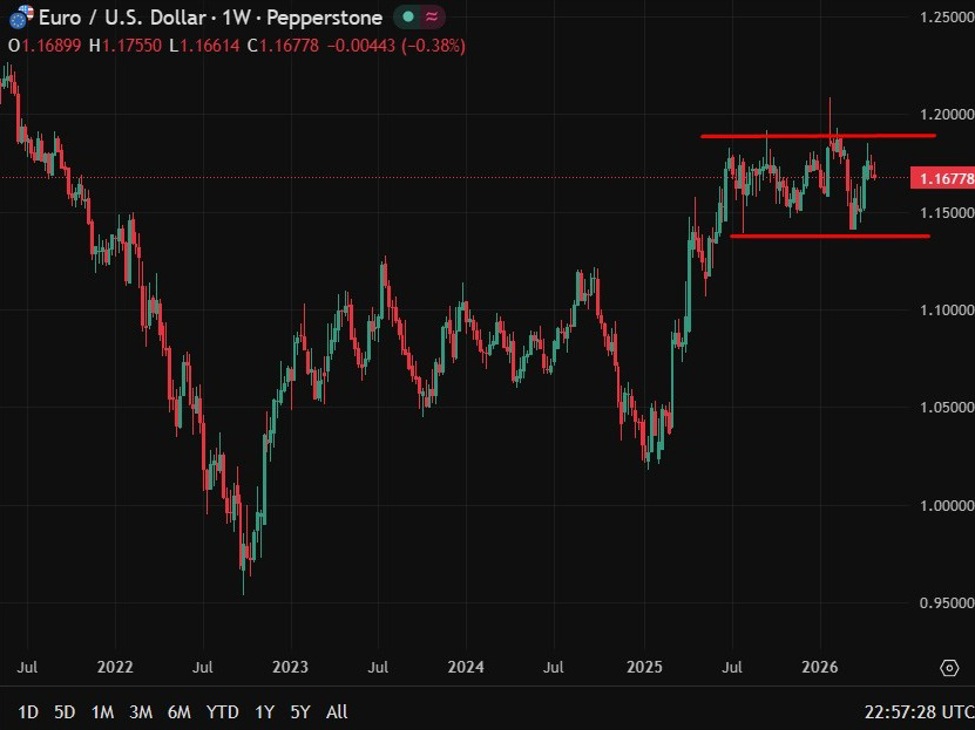Click the 1.16778 current price label

click(941, 179)
